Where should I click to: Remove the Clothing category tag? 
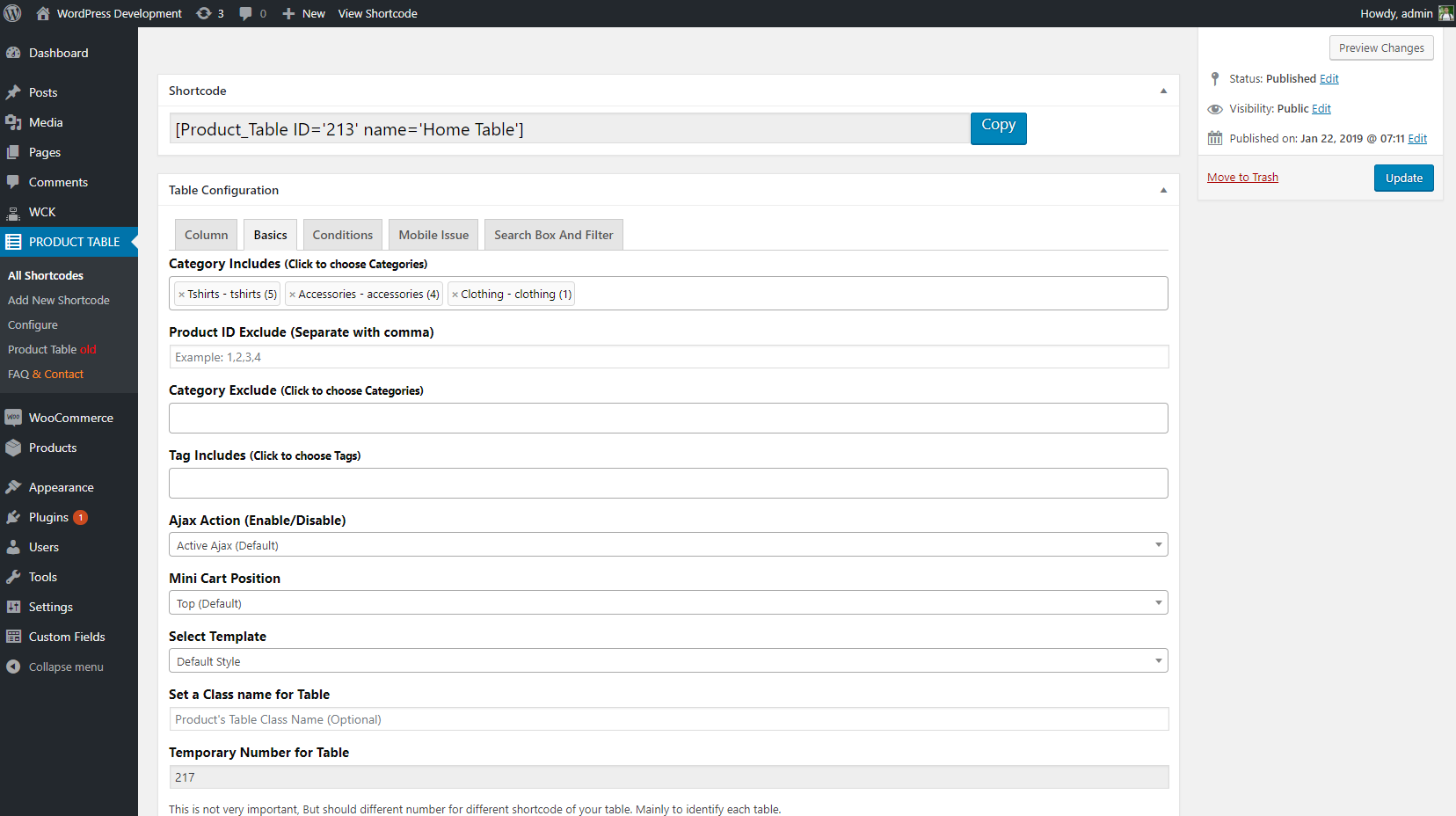click(455, 295)
